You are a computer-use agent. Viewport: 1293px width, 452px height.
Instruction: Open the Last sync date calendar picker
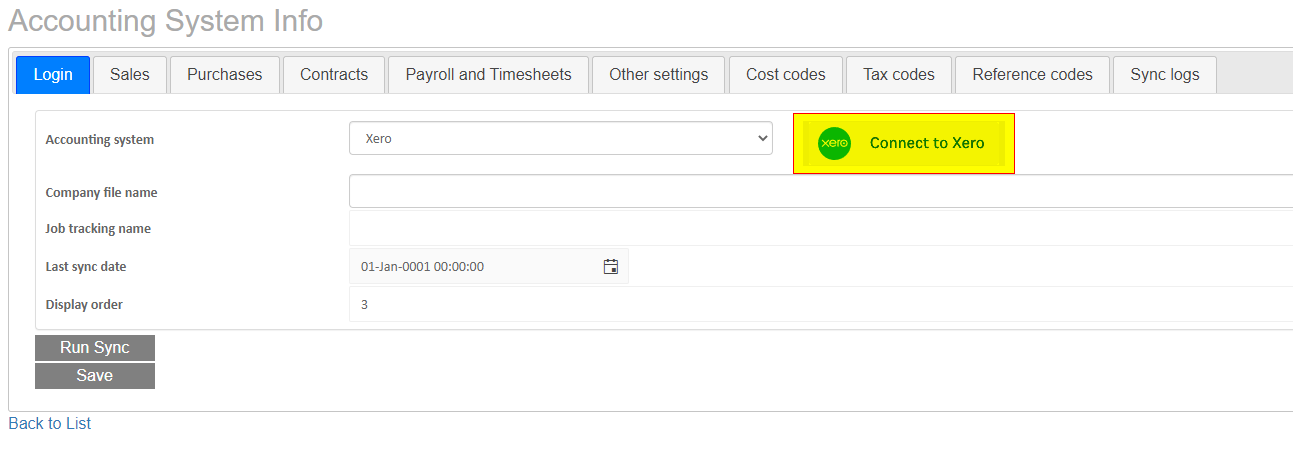(611, 266)
